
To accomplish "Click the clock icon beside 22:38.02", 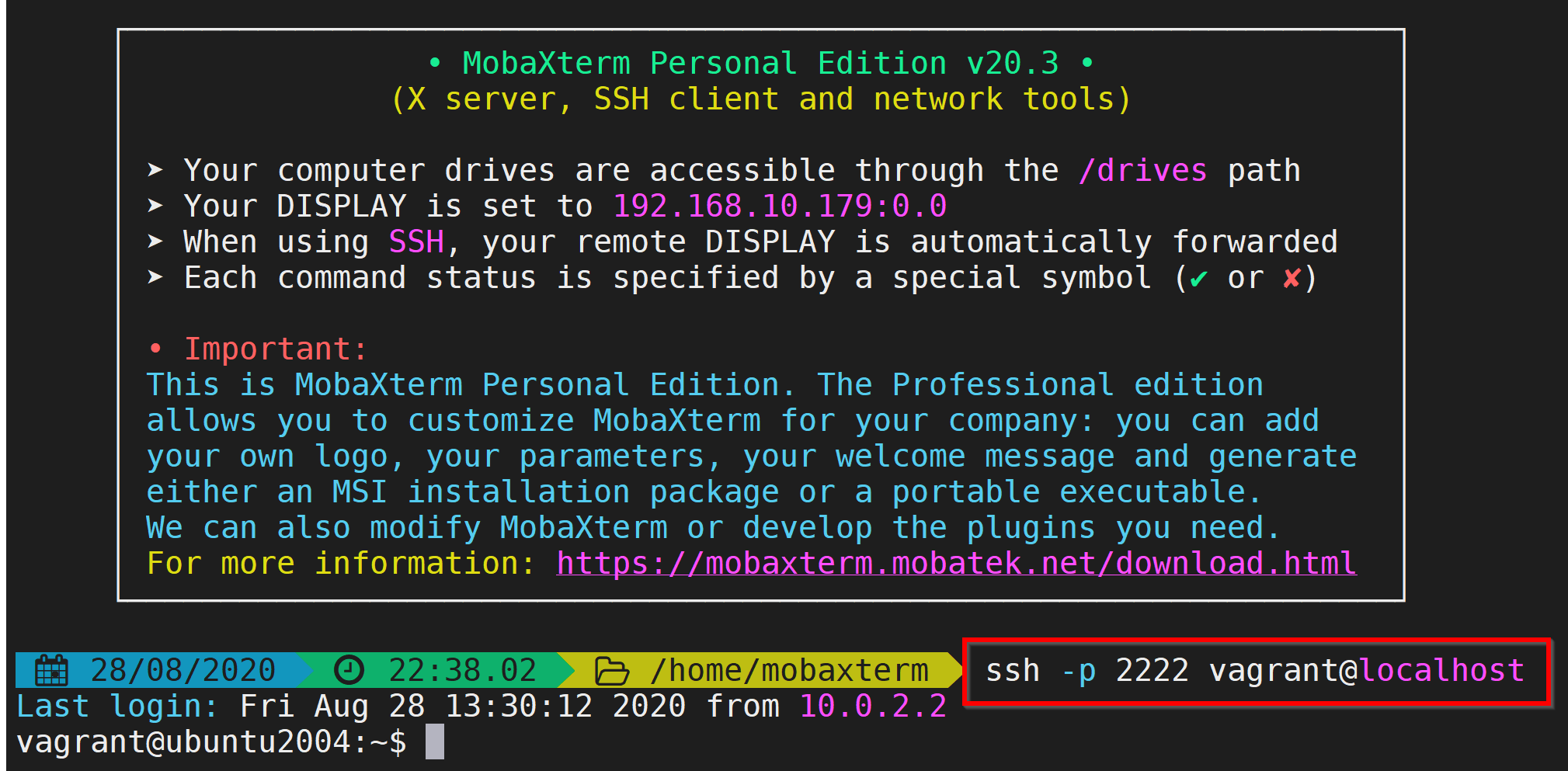I will (349, 670).
